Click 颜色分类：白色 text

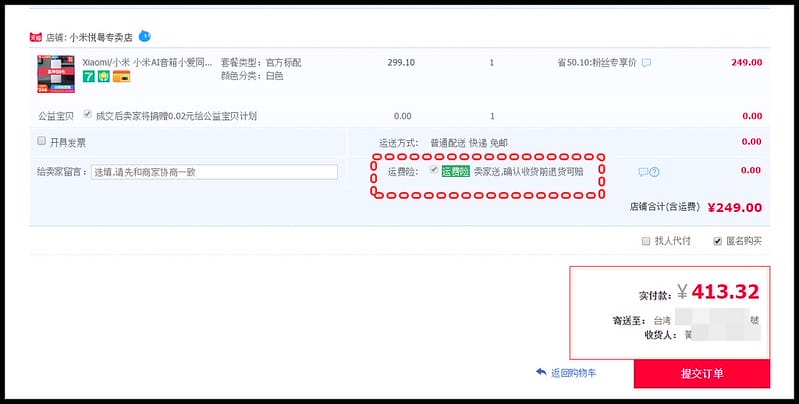252,76
